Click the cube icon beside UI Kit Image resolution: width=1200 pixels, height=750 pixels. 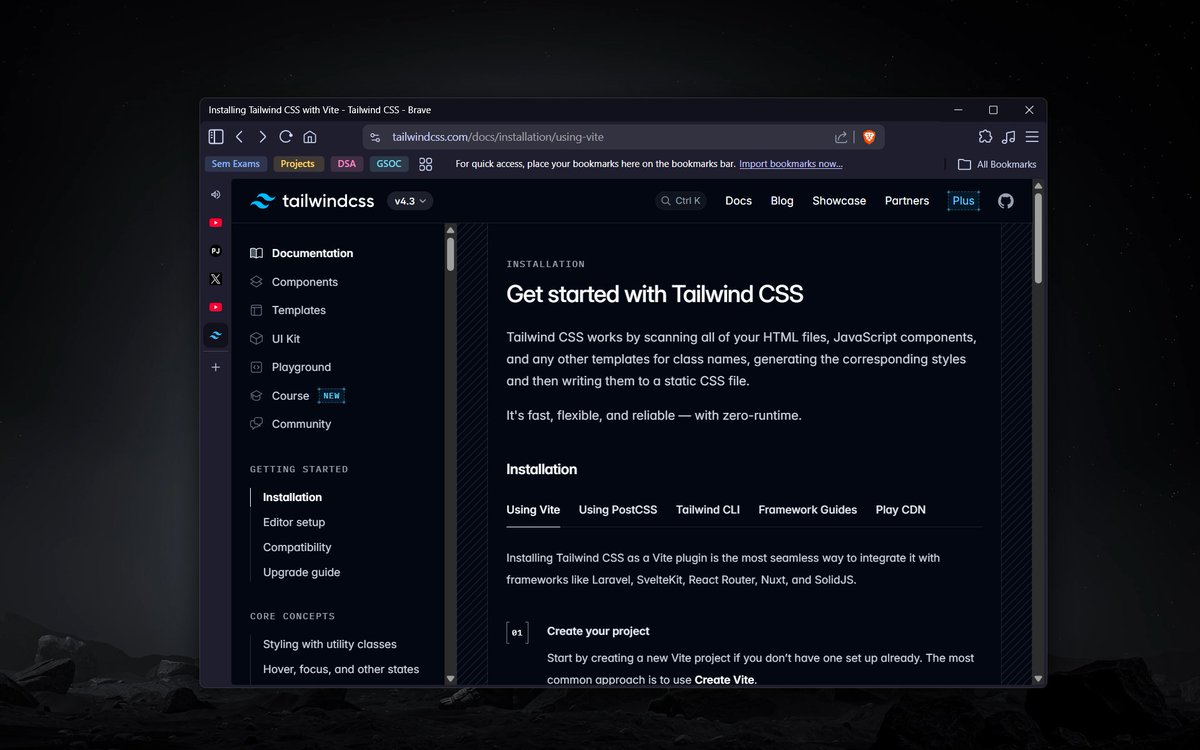[x=256, y=339]
